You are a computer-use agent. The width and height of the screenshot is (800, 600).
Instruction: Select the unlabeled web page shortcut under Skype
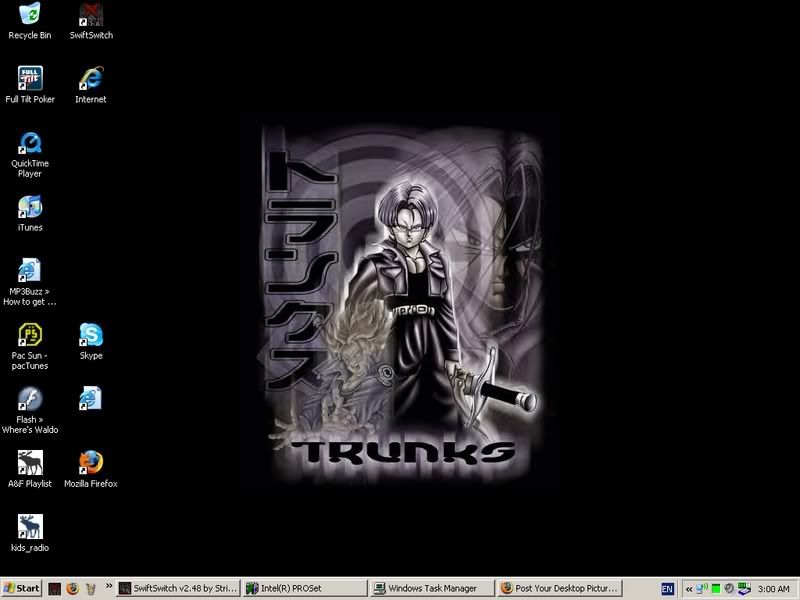91,398
